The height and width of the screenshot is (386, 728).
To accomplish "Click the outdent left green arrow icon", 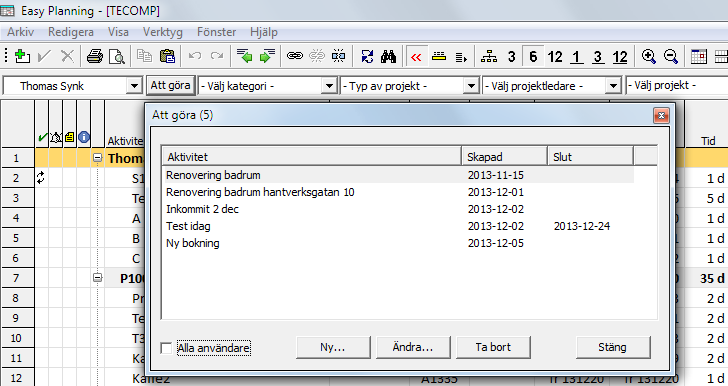I will click(244, 56).
